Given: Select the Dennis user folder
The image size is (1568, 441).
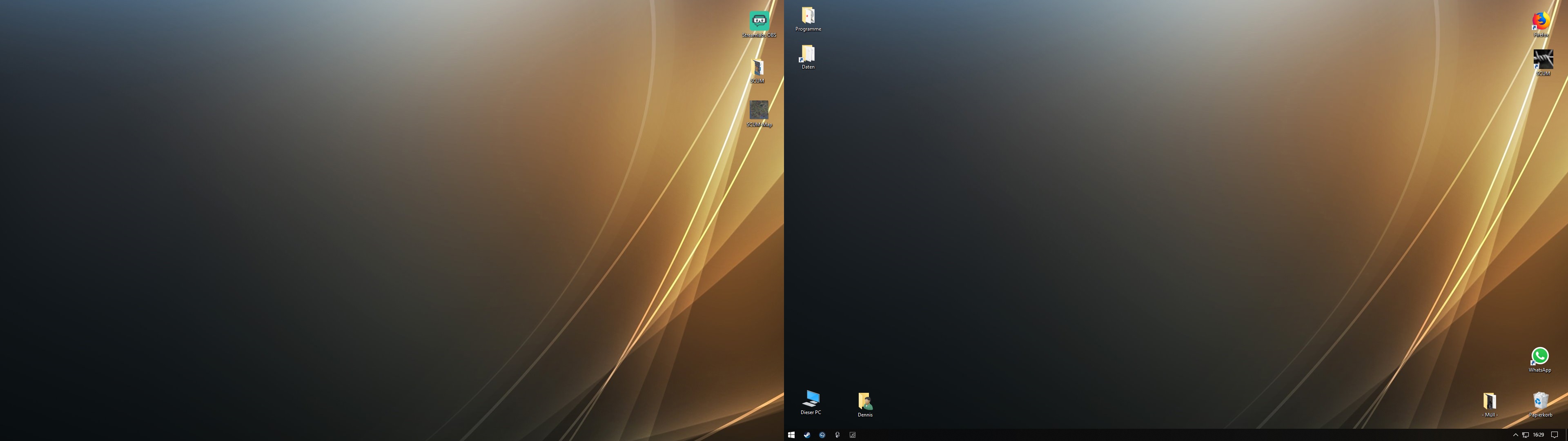Looking at the screenshot, I should point(865,401).
